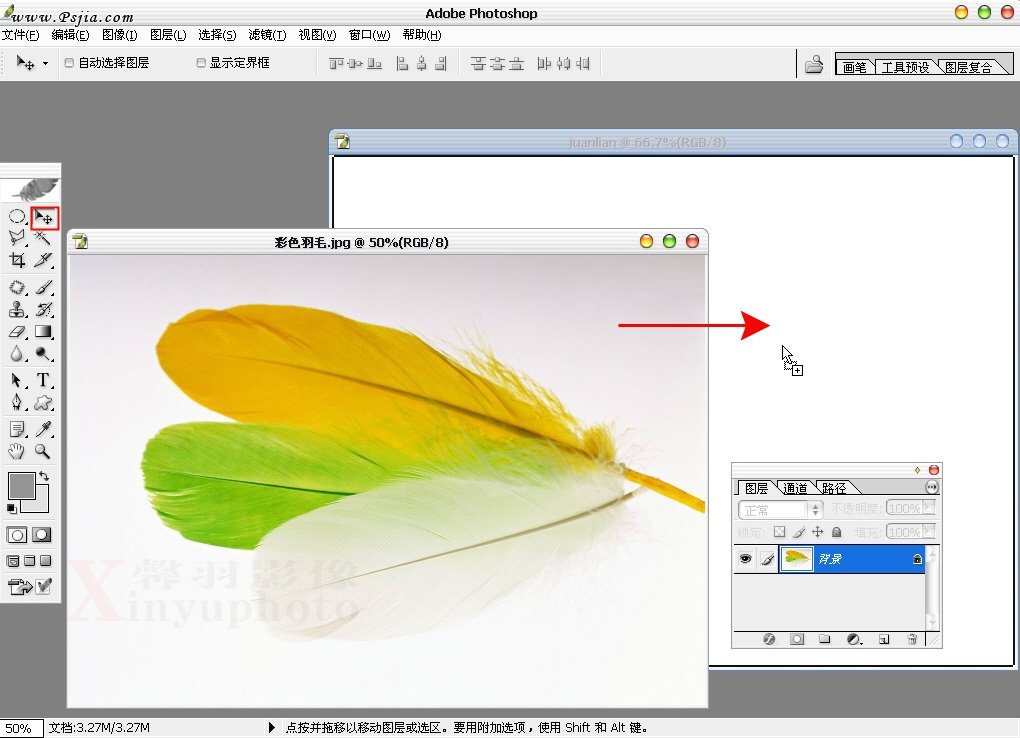Image resolution: width=1020 pixels, height=738 pixels.
Task: Click the Gradient tool
Action: [x=44, y=331]
